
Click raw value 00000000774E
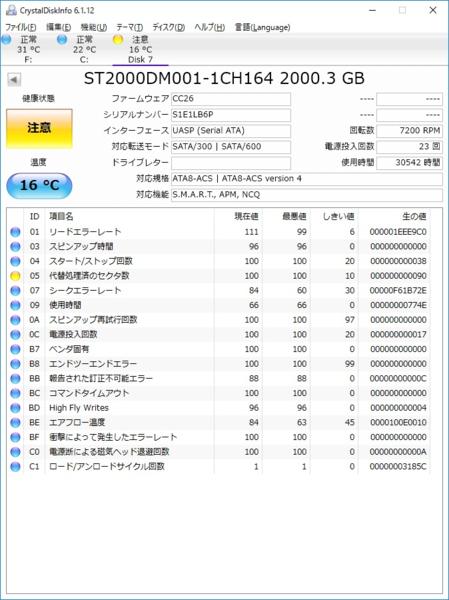click(x=398, y=305)
